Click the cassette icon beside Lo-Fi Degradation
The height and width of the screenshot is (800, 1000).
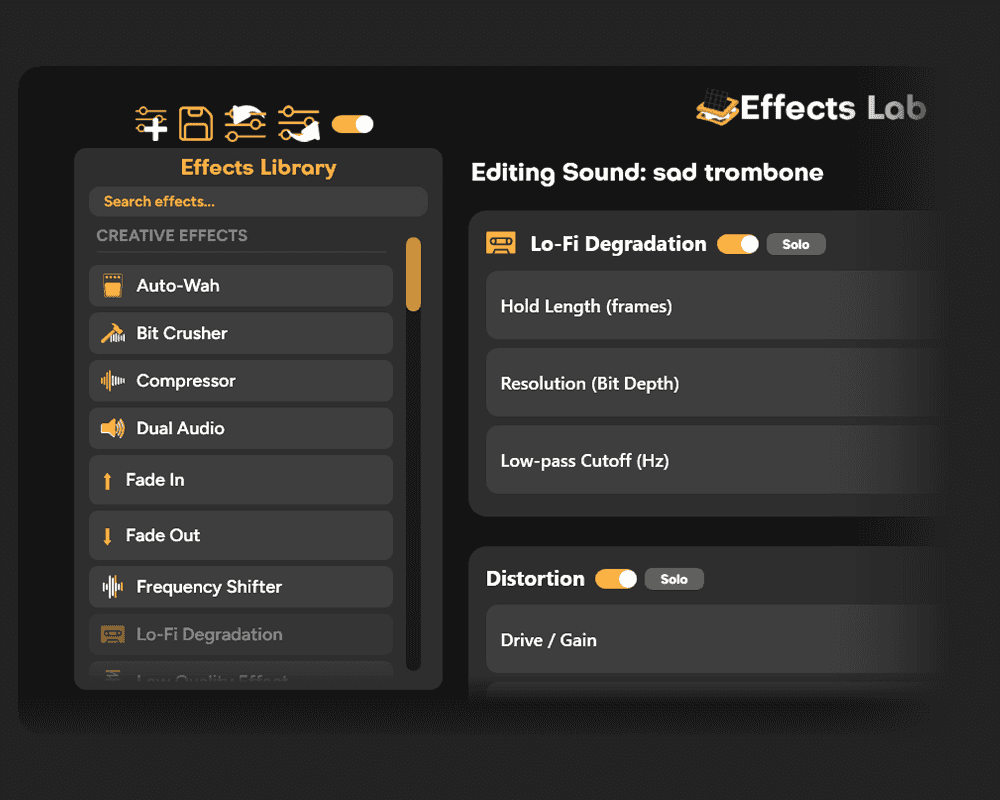(x=501, y=243)
